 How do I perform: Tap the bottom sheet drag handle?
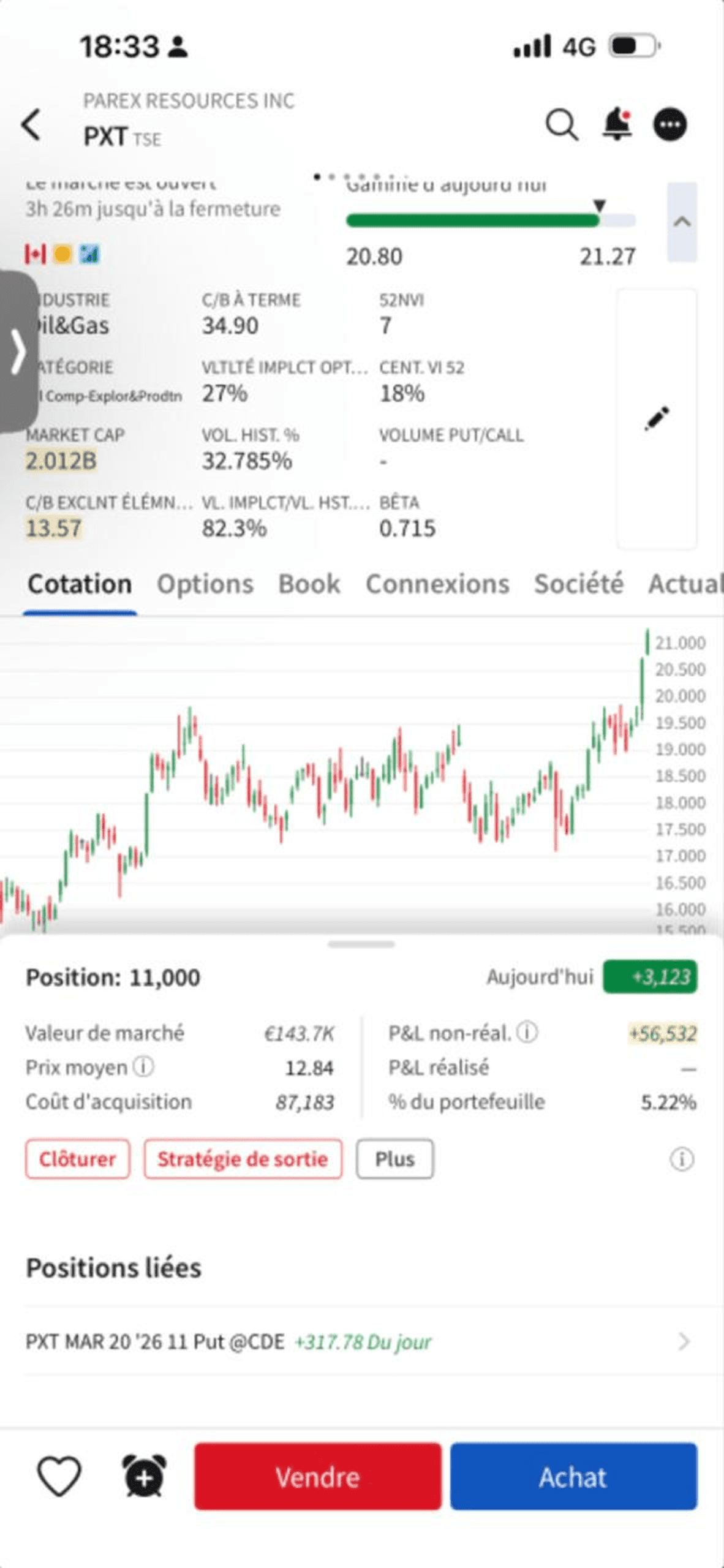[x=361, y=944]
